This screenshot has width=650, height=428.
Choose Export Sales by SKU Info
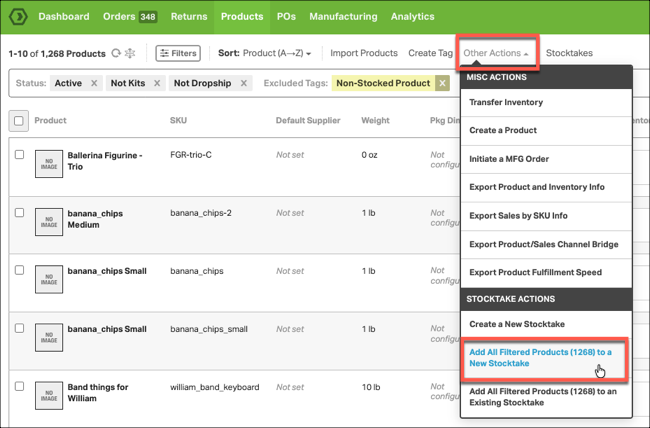click(x=546, y=216)
